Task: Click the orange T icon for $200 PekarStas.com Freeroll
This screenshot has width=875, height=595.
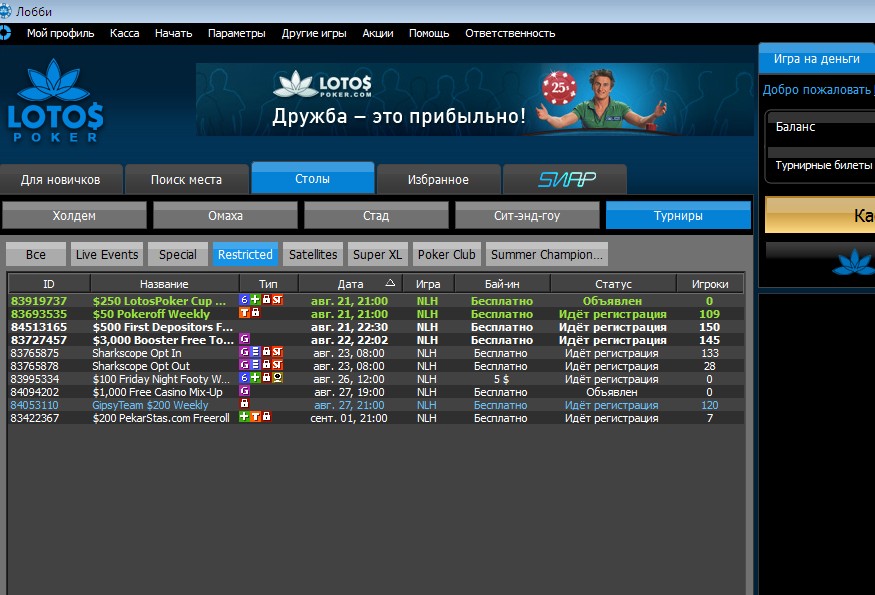Action: (255, 417)
